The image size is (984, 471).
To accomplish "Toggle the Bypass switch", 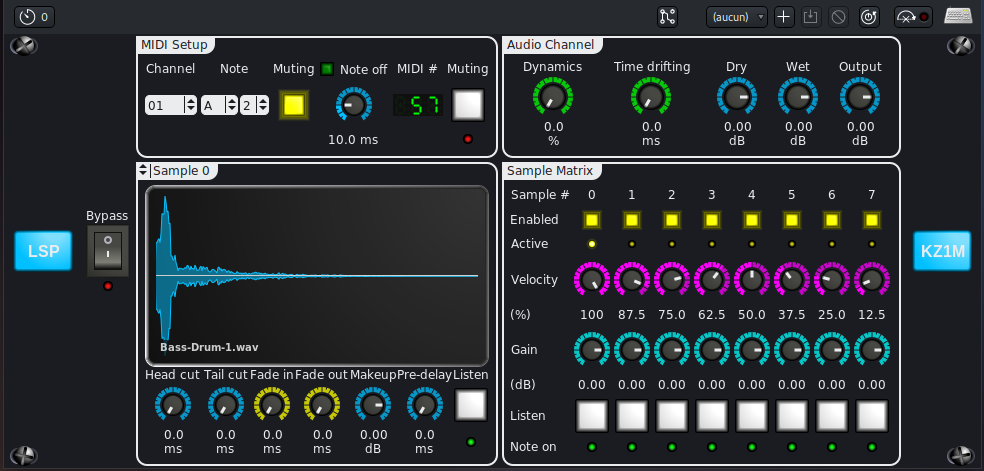I will [107, 250].
